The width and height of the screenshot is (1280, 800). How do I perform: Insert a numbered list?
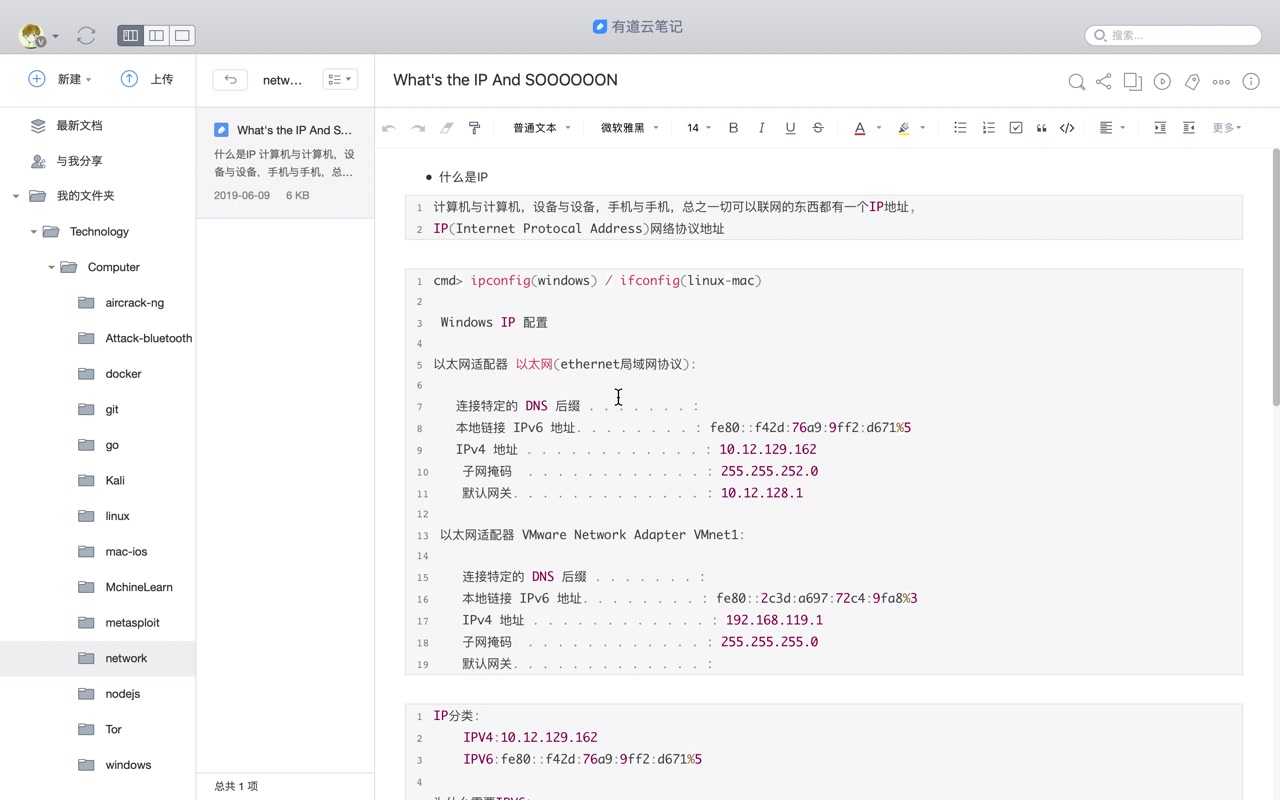tap(988, 128)
